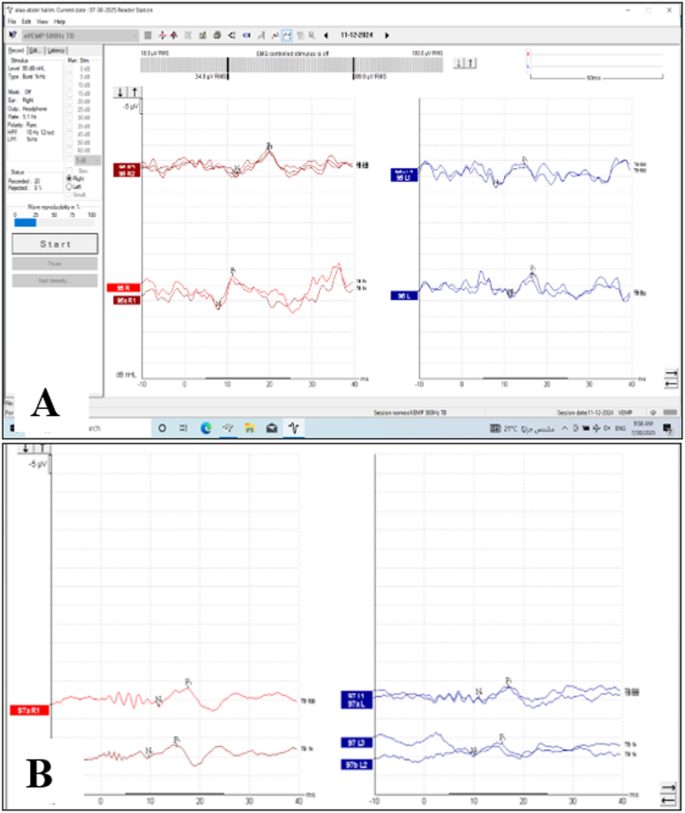Select the Right ear radio button

coord(67,178)
